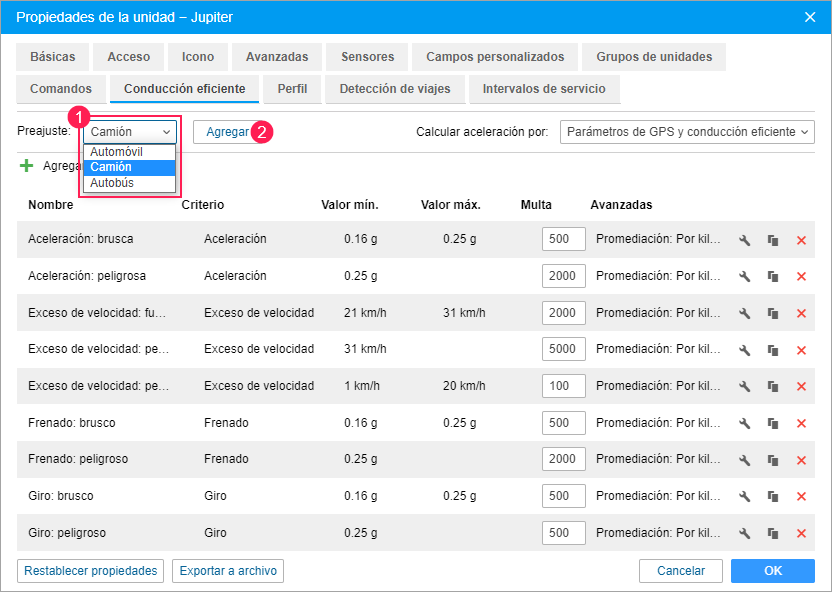
Task: Open settings wrench for Giro: brusco
Action: click(x=744, y=497)
